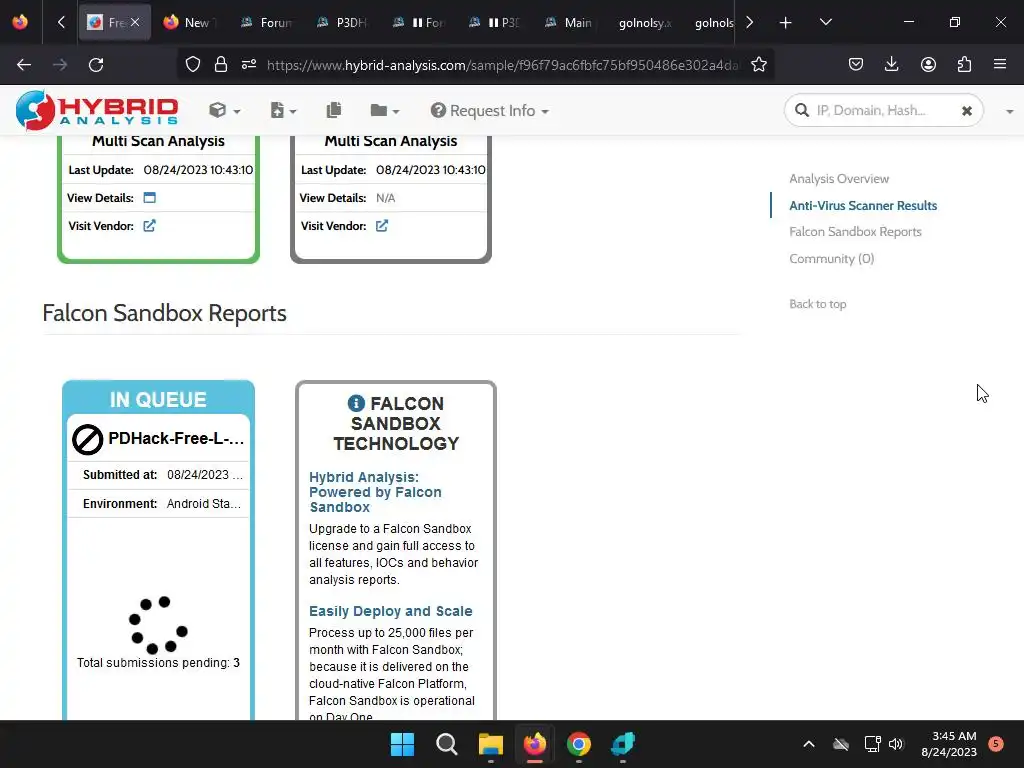Click the info icon beside FALCON SANDBOX TECHNOLOGY
This screenshot has height=768, width=1024.
pyautogui.click(x=356, y=403)
